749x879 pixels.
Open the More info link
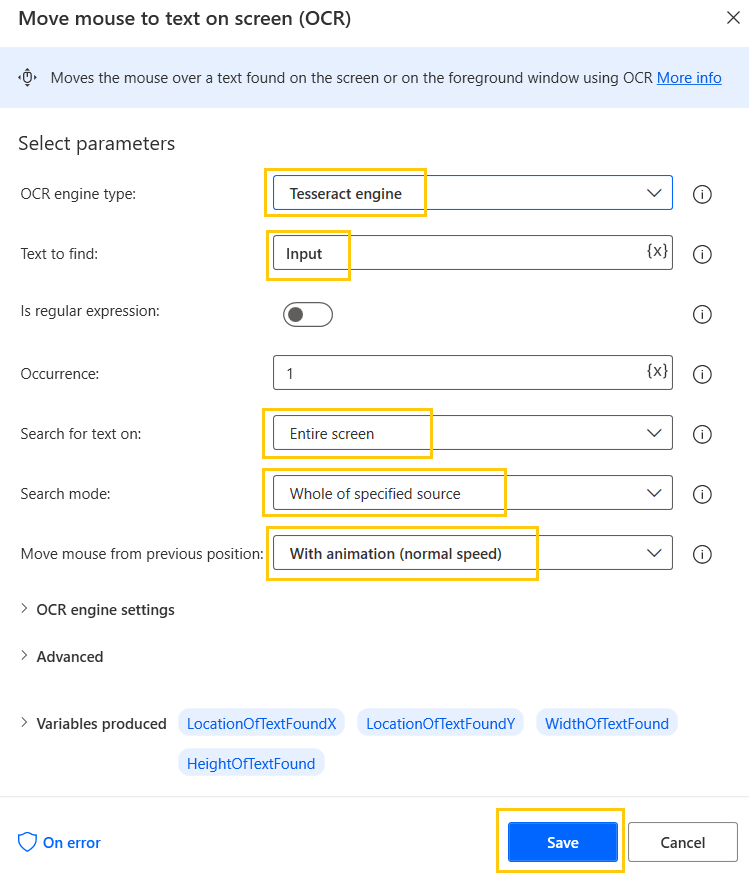click(x=689, y=77)
